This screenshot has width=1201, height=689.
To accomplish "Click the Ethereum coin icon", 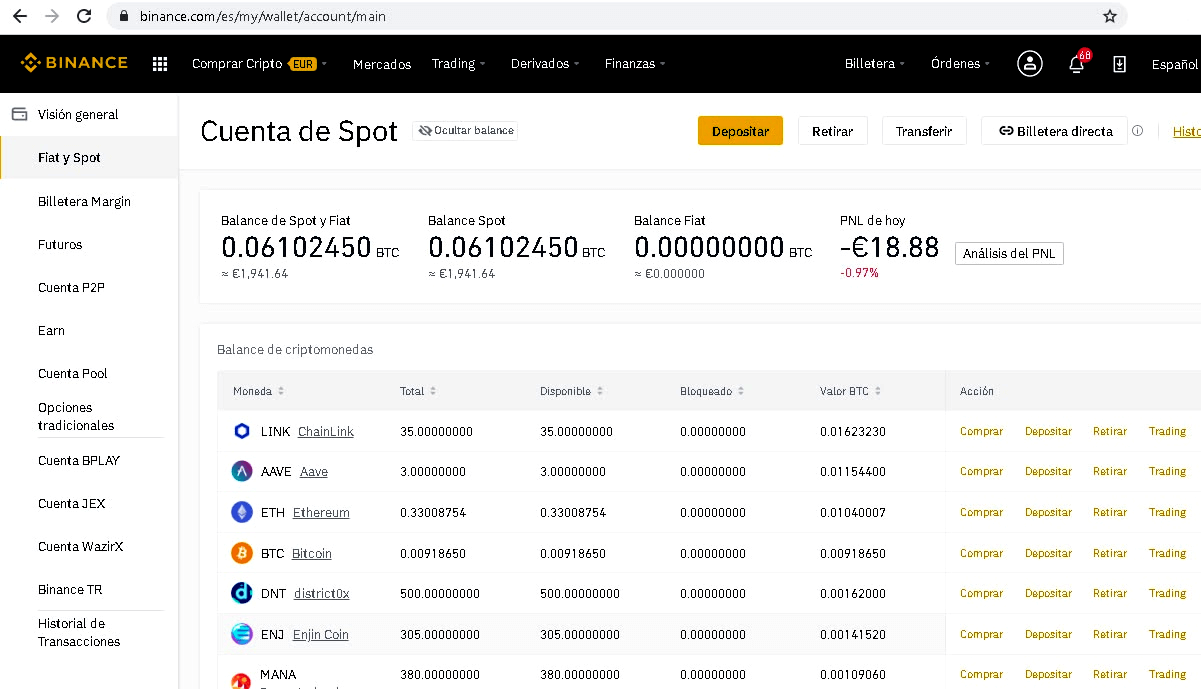I will tap(241, 511).
